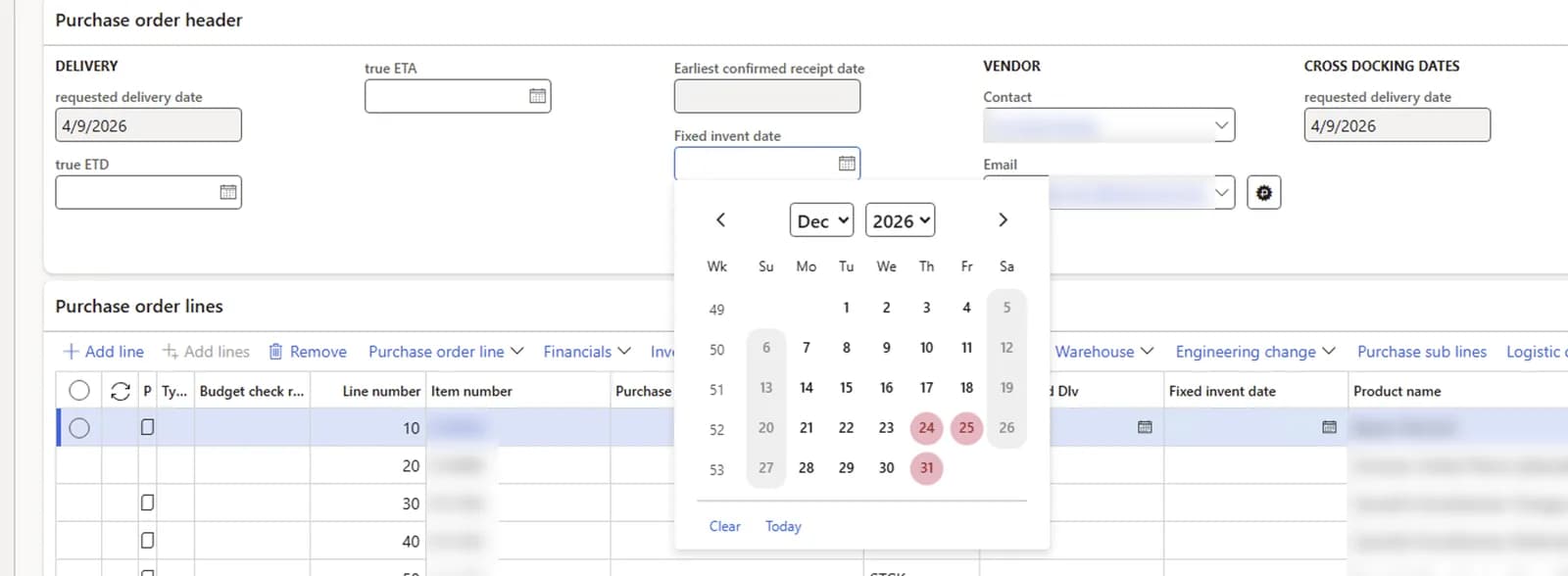Click calendar icon in Fixed invent date field
Screen dimensions: 1568x576
pos(847,164)
